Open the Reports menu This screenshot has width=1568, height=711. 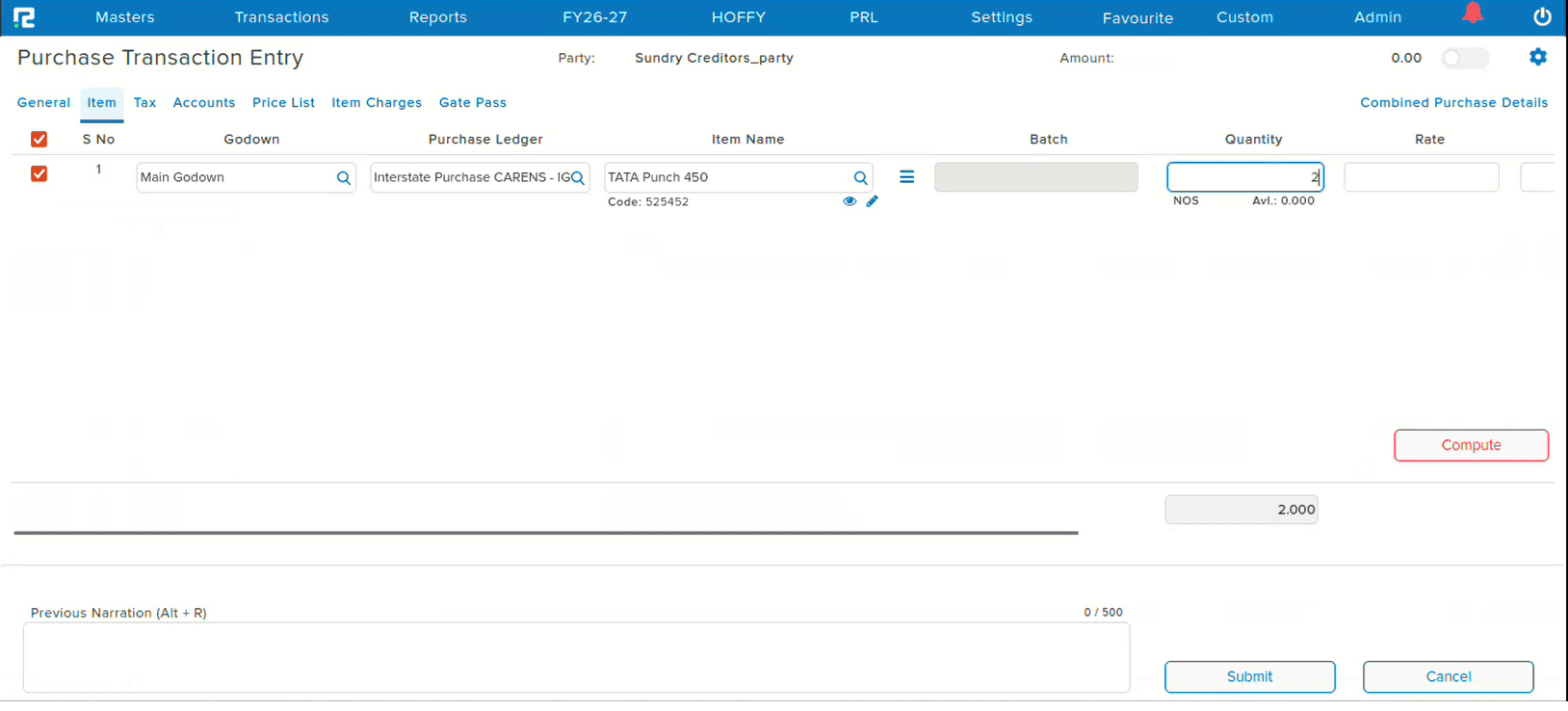(438, 17)
